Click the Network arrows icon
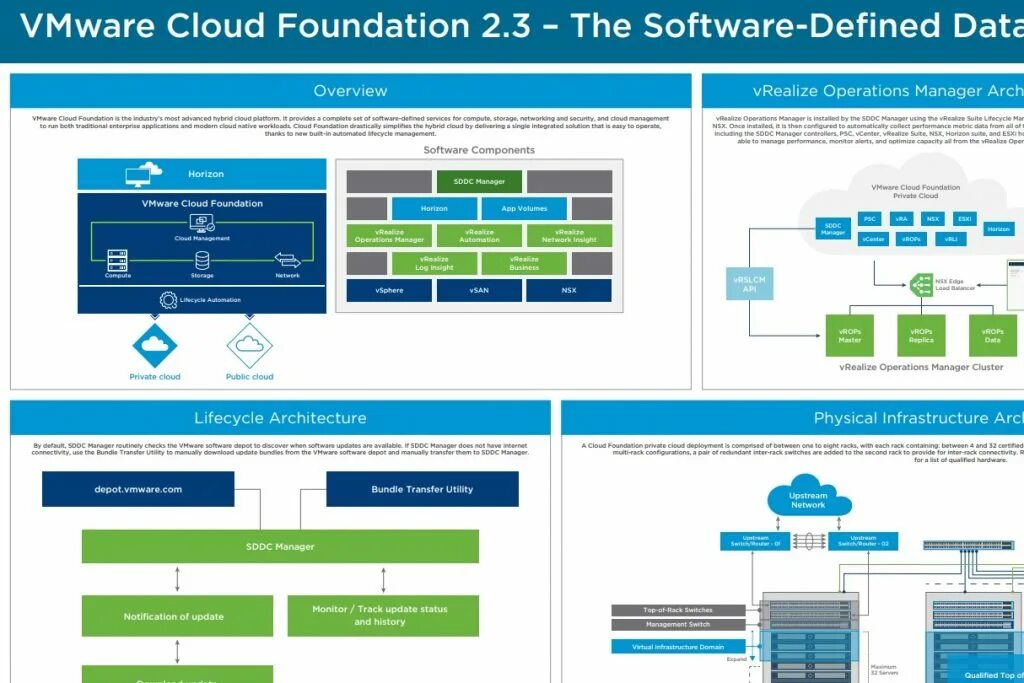Screen dimensions: 1024x683 click(x=286, y=261)
